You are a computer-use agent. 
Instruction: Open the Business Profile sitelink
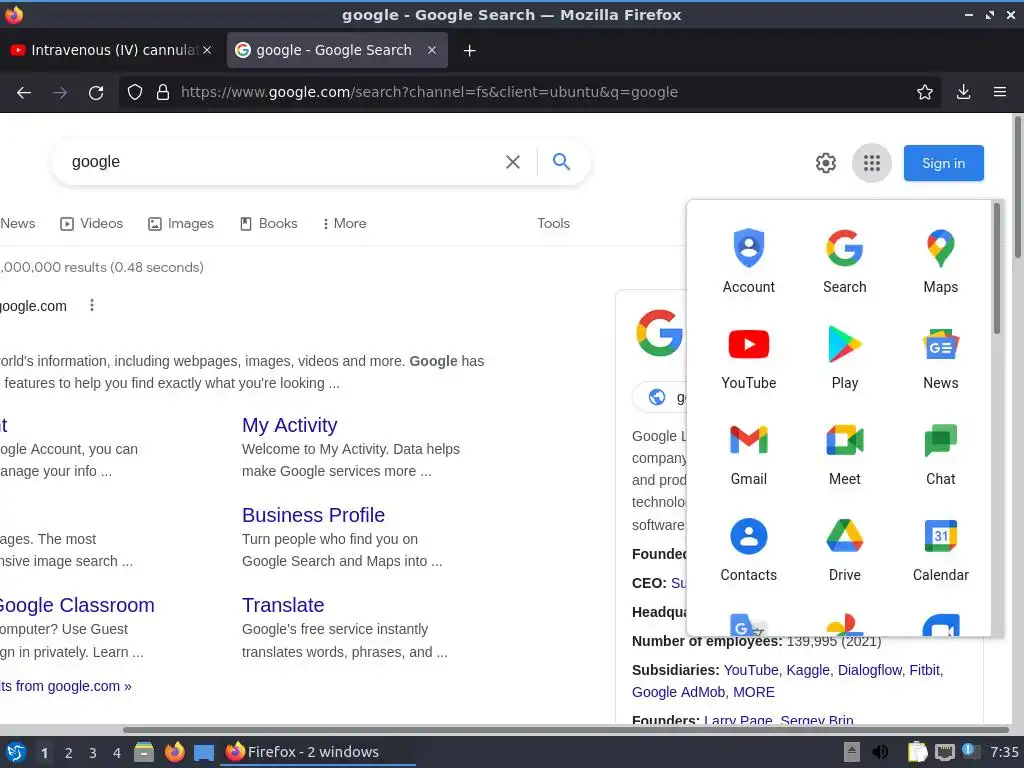tap(313, 515)
